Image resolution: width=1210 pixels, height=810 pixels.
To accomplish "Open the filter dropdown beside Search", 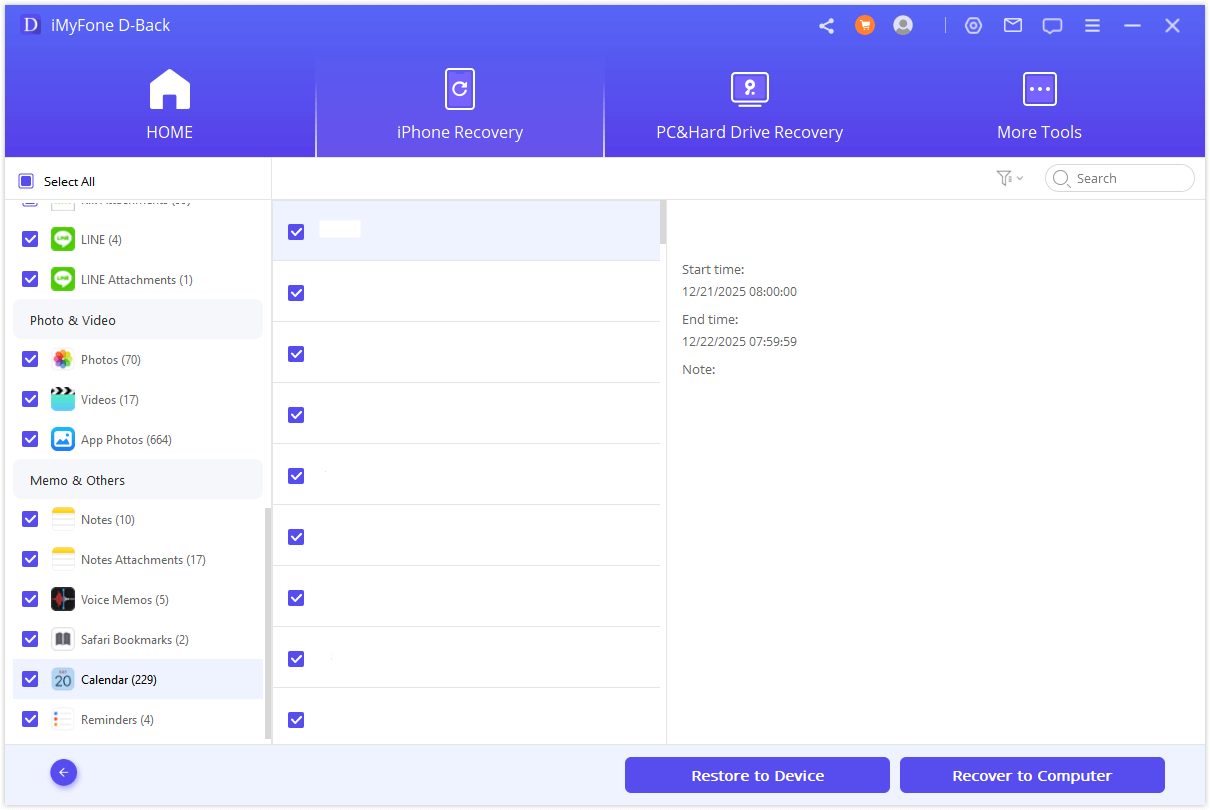I will pos(1009,178).
